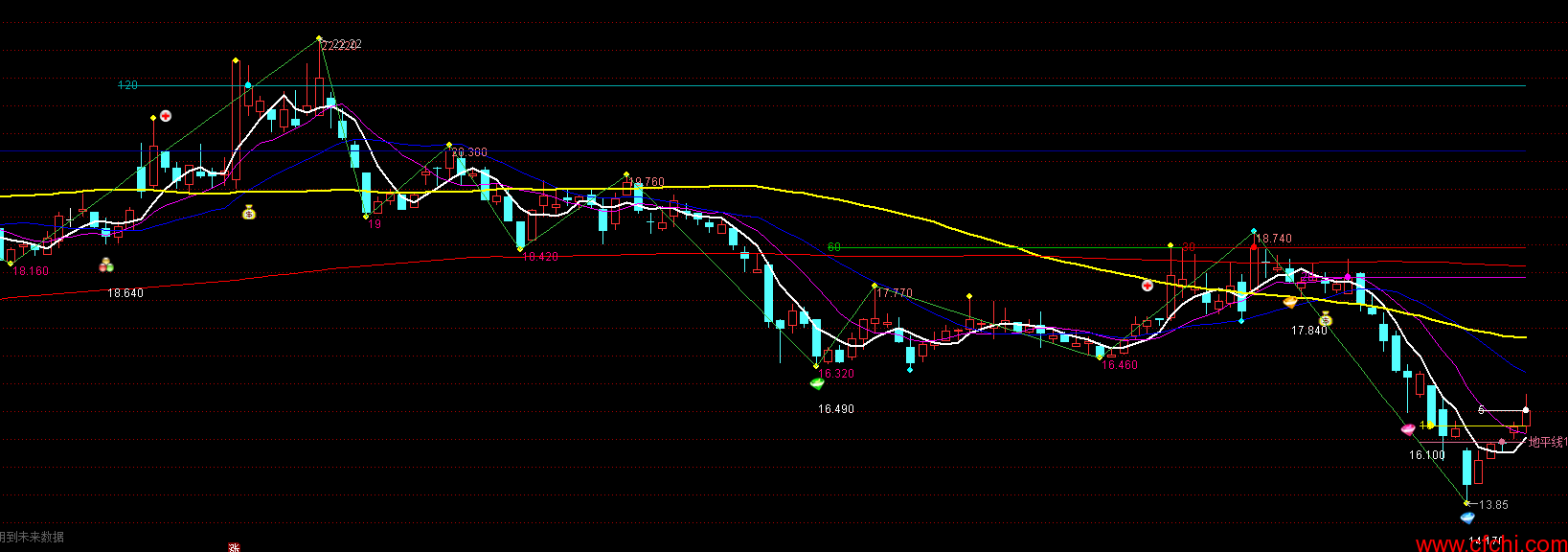Image resolution: width=1568 pixels, height=552 pixels.
Task: Click the 18.640 price label
Action: [x=125, y=293]
